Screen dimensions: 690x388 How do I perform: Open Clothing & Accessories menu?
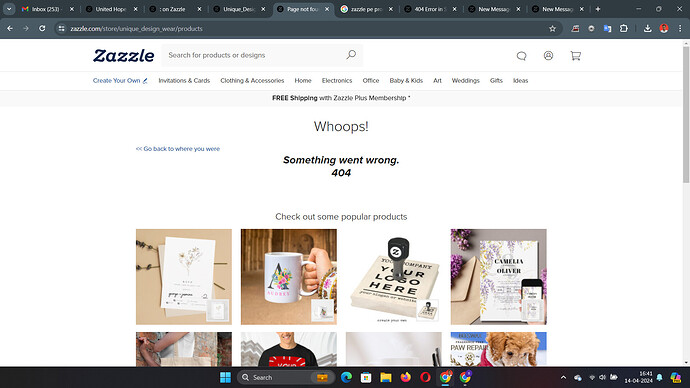coord(252,81)
